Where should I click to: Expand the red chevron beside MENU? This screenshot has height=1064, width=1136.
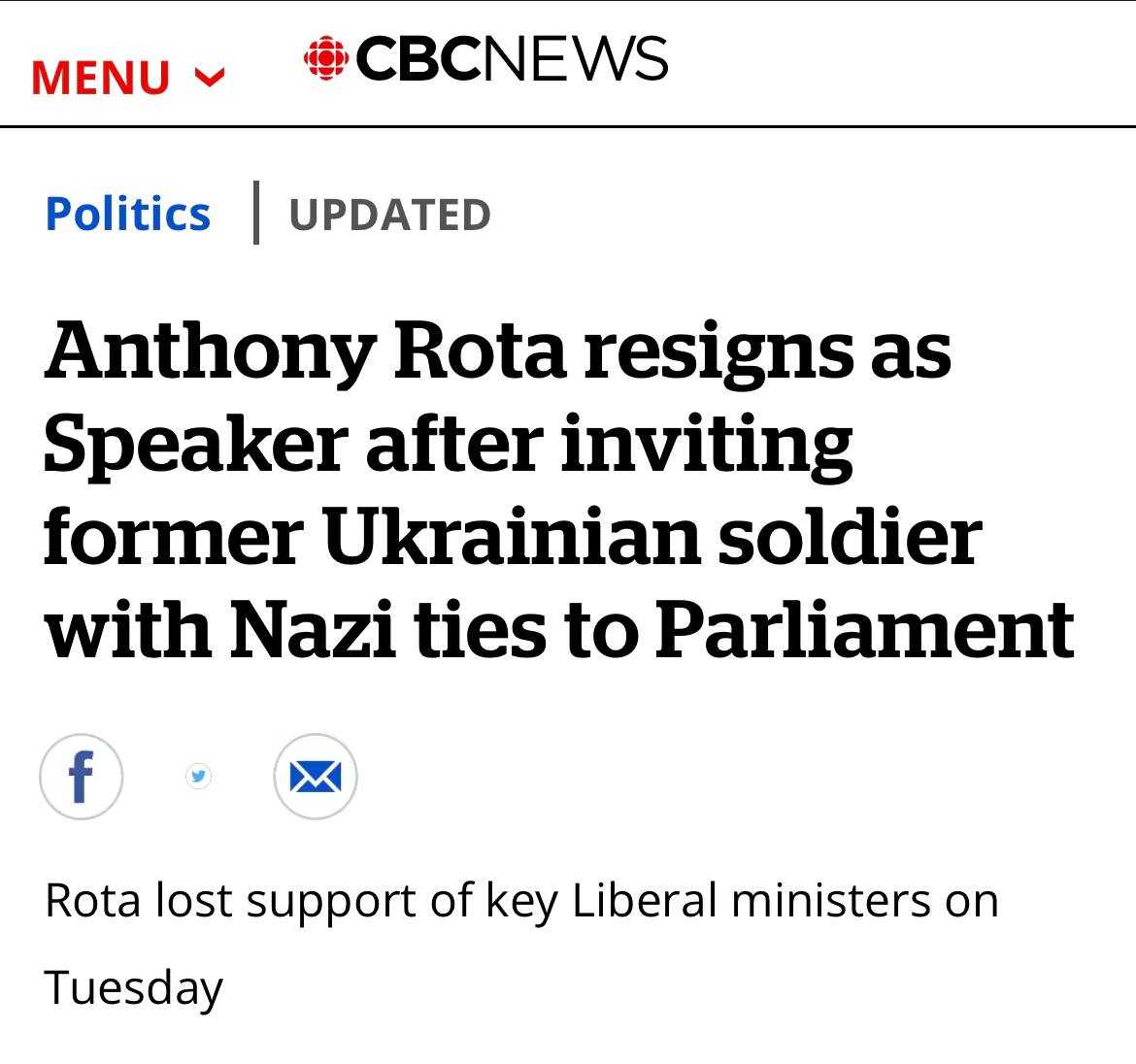[210, 77]
